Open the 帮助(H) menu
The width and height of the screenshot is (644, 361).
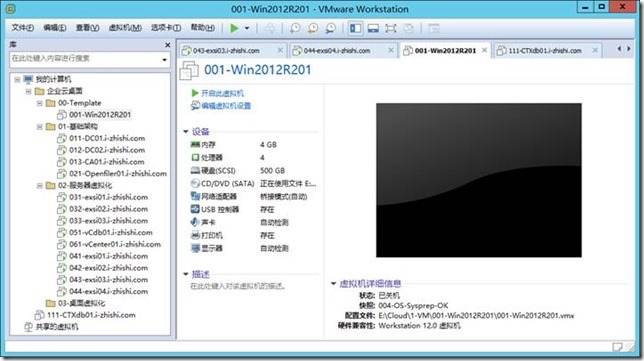coord(202,28)
